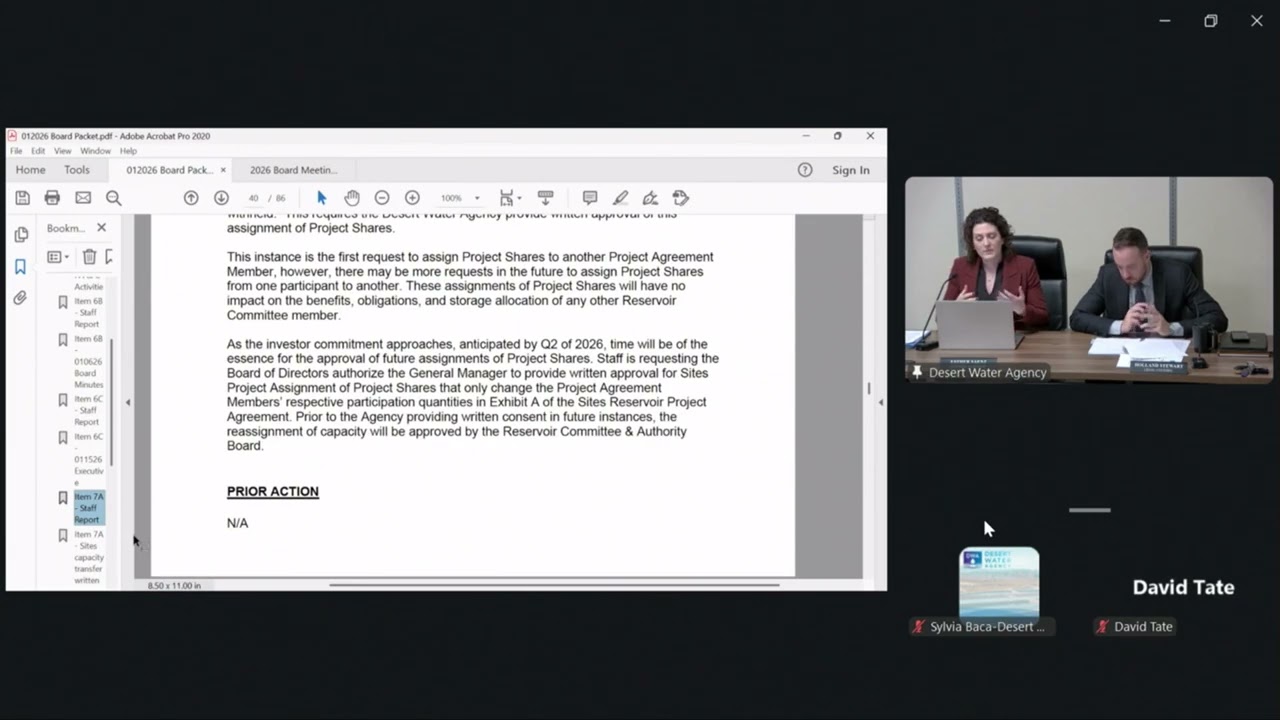Viewport: 1280px width, 720px height.
Task: Click the horizontal document scrollbar
Action: (x=554, y=585)
